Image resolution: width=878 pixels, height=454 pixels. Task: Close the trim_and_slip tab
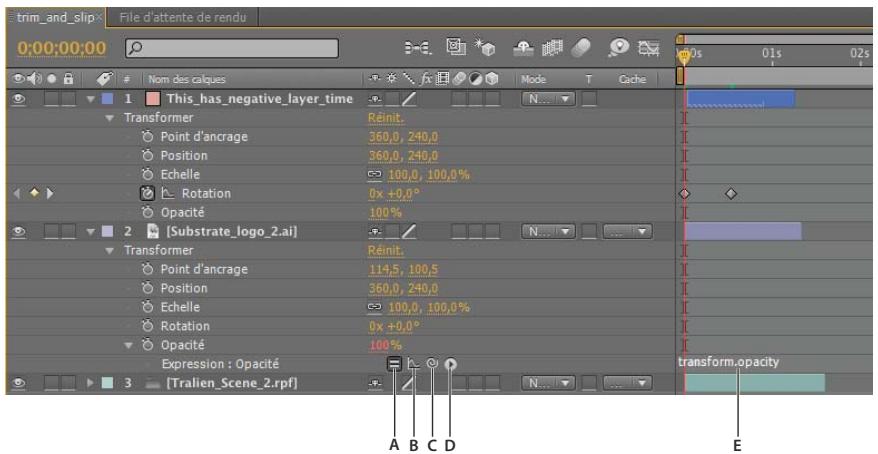coord(99,18)
